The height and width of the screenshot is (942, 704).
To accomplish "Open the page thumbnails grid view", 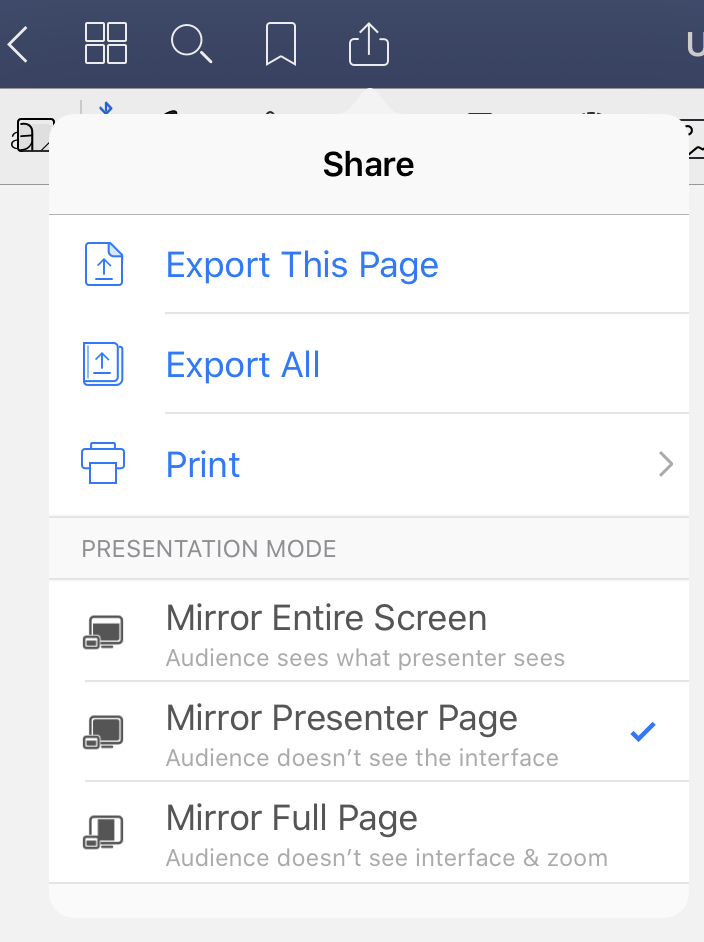I will 105,44.
